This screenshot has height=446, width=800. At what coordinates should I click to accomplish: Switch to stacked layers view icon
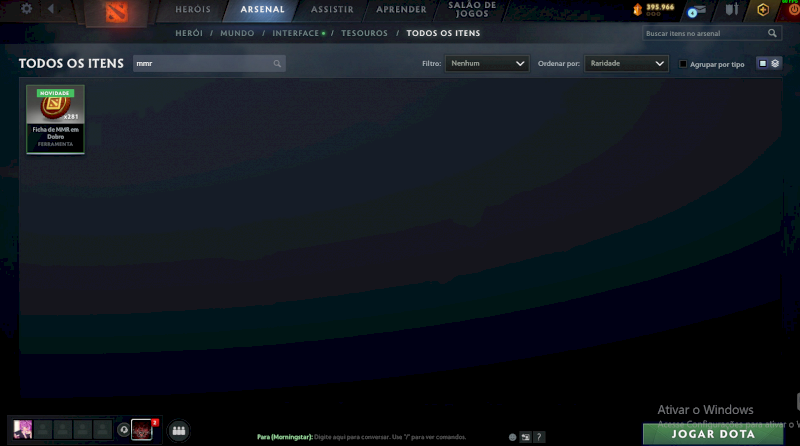775,63
